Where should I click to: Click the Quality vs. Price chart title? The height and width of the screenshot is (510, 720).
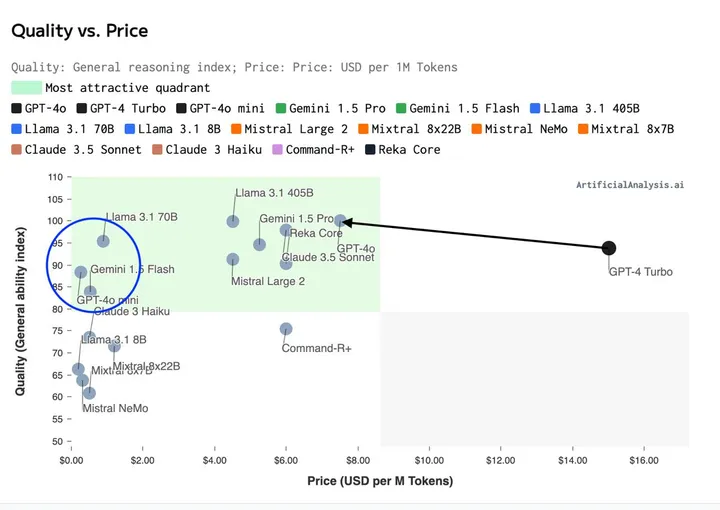pos(79,31)
